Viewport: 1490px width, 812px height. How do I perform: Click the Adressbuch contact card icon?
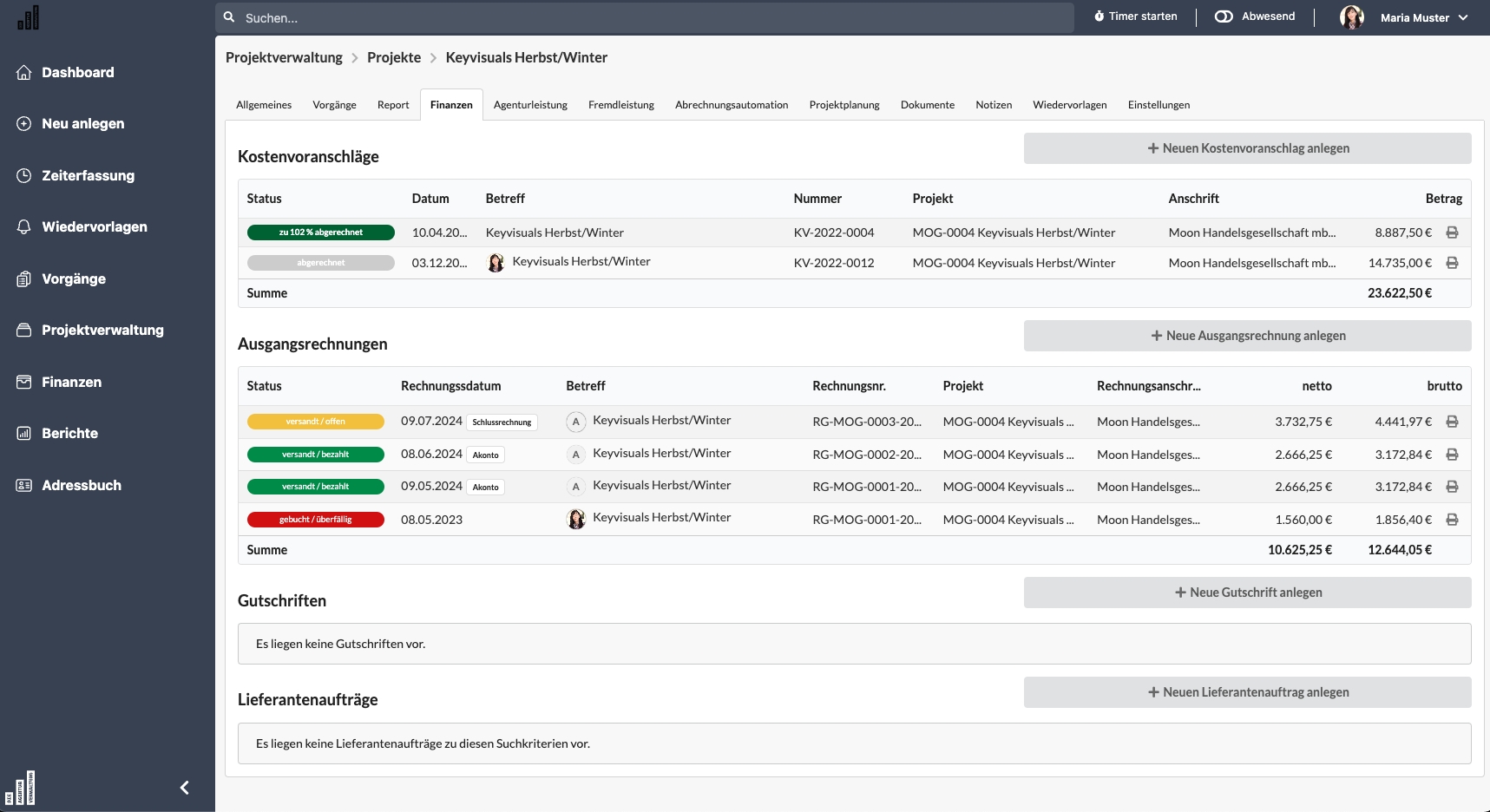[x=24, y=486]
